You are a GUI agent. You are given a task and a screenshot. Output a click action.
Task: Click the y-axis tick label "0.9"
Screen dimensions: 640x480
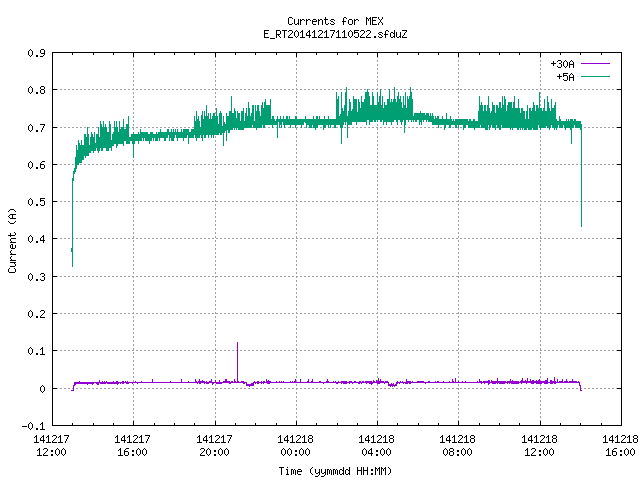point(36,53)
